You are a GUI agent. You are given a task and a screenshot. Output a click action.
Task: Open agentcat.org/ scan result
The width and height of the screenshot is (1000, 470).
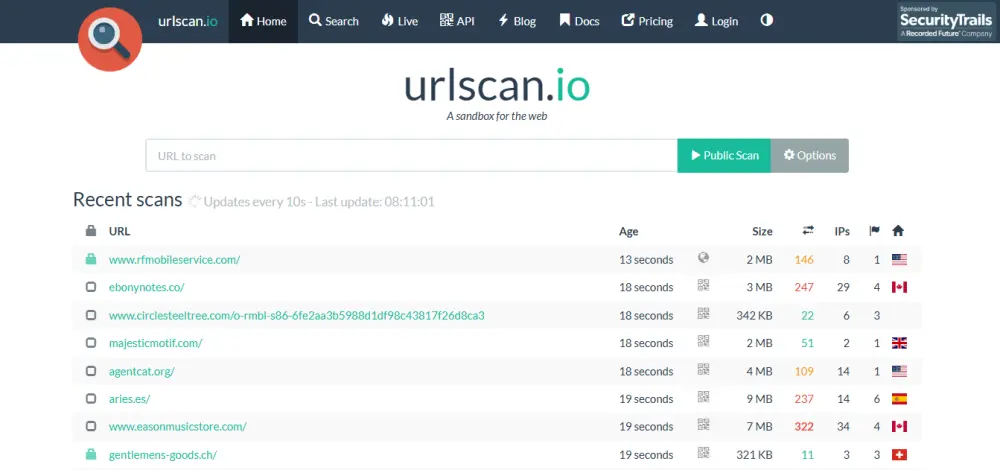click(142, 371)
